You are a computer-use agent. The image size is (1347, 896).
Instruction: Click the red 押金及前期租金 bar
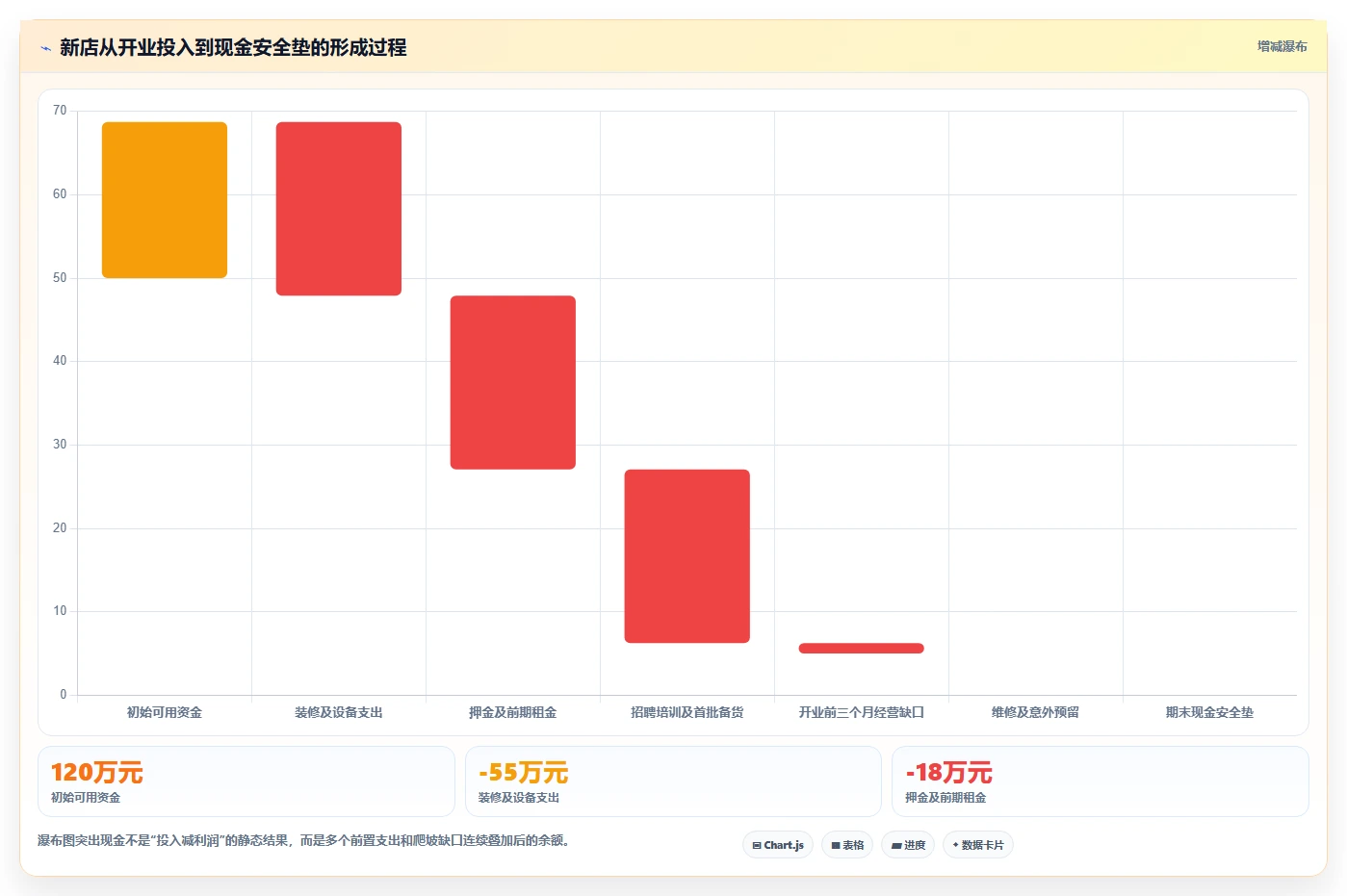pos(513,382)
